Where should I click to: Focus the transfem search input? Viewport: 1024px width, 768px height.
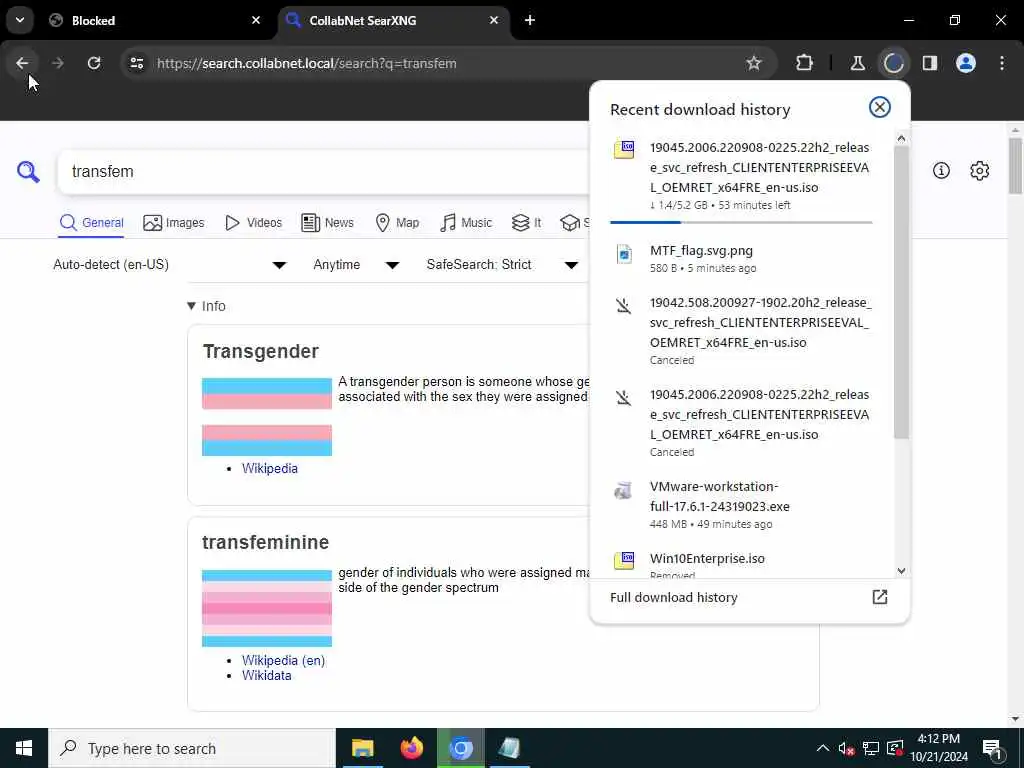(x=323, y=171)
